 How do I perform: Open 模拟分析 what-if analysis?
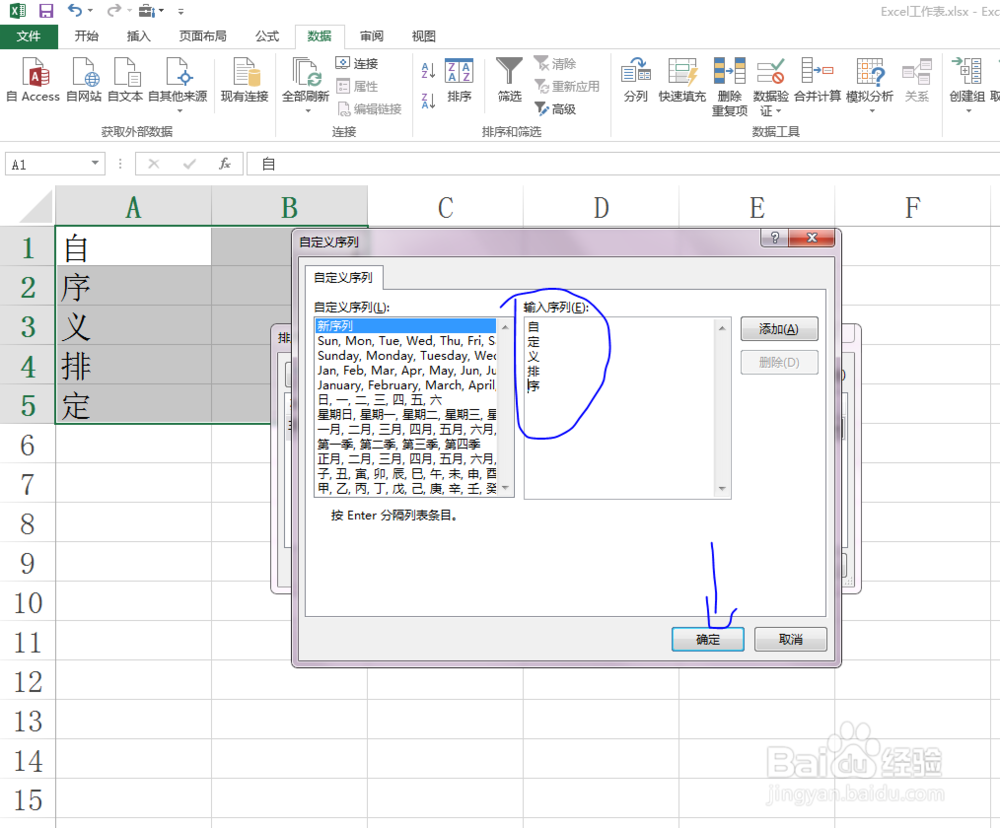pyautogui.click(x=870, y=85)
